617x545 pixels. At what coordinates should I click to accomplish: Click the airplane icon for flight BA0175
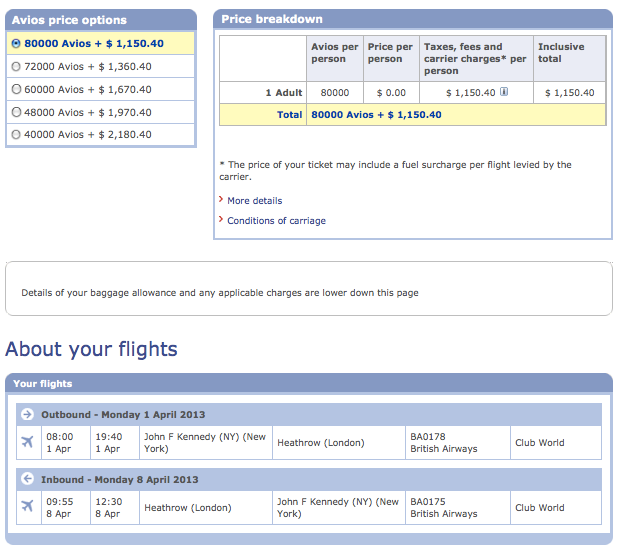coord(28,506)
